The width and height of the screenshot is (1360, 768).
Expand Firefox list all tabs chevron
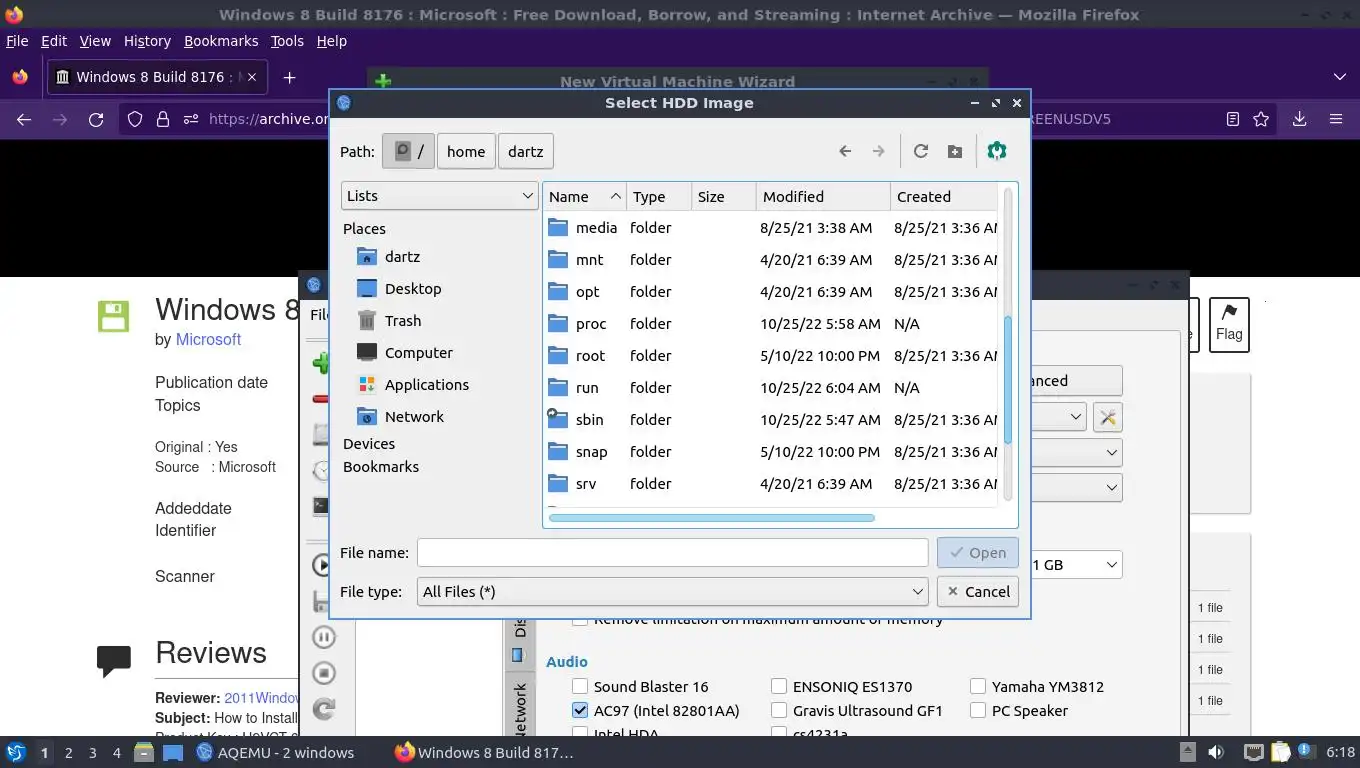(x=1340, y=77)
